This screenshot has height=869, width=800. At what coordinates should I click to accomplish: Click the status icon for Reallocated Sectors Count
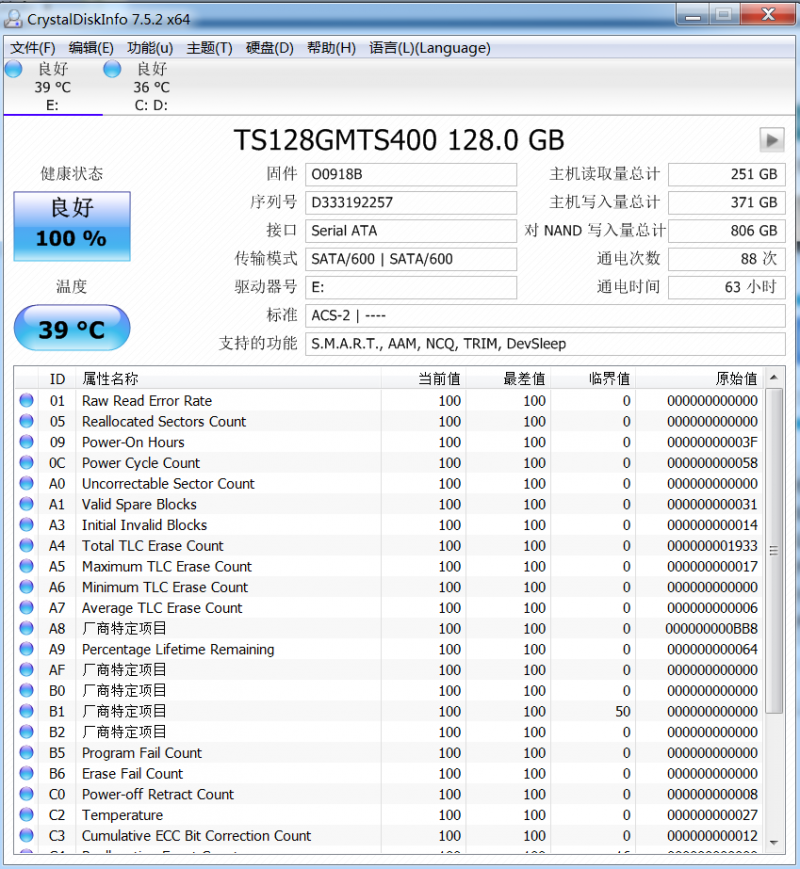(x=26, y=421)
